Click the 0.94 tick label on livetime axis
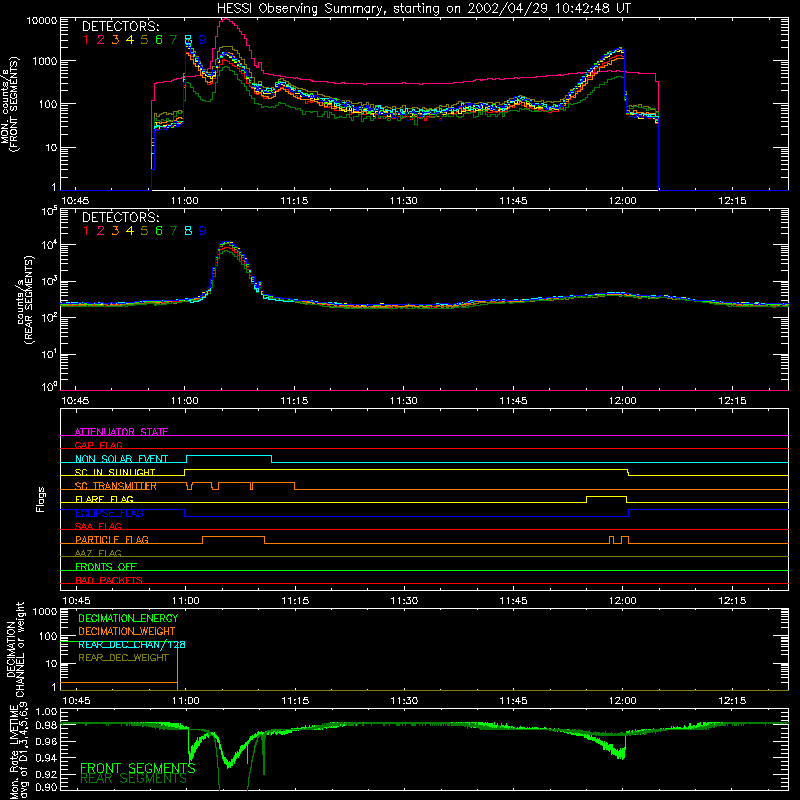The width and height of the screenshot is (800, 800). pyautogui.click(x=46, y=758)
